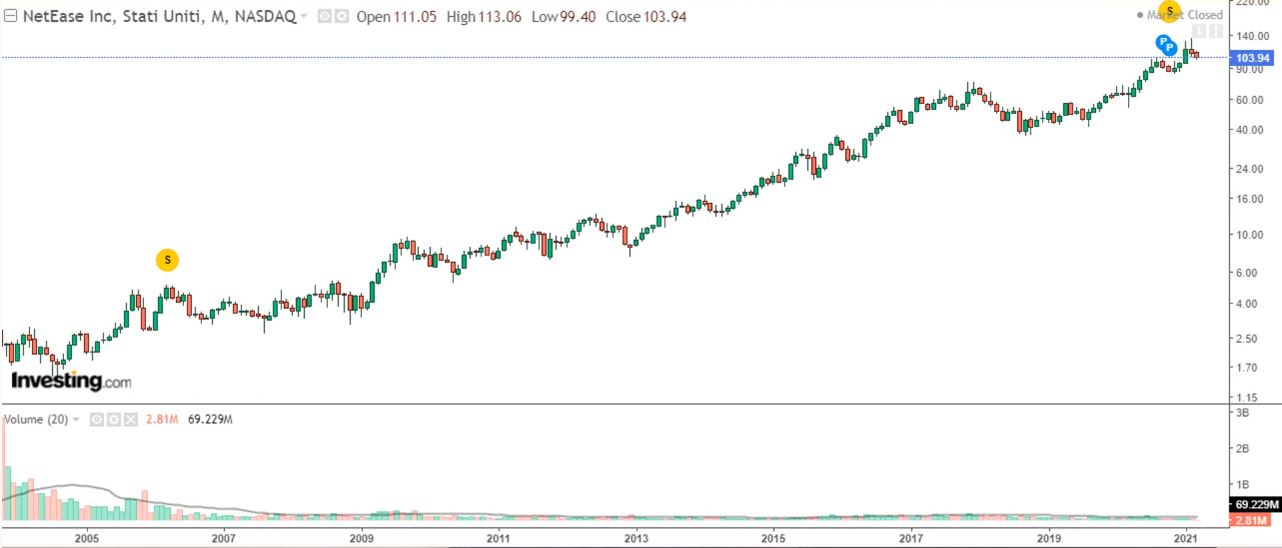This screenshot has width=1282, height=548.
Task: Click the 2005 label on time axis
Action: pyautogui.click(x=86, y=538)
